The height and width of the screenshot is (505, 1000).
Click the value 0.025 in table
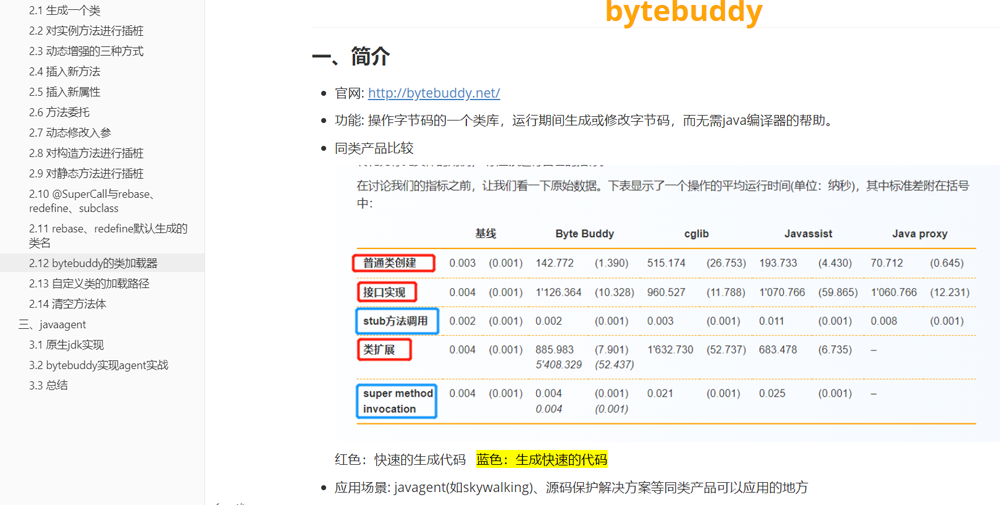point(772,393)
